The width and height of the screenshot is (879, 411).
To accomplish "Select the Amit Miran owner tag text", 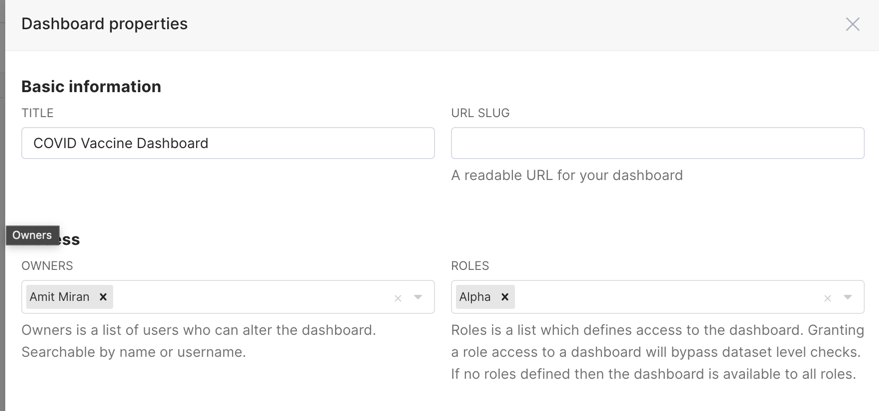I will pos(60,297).
